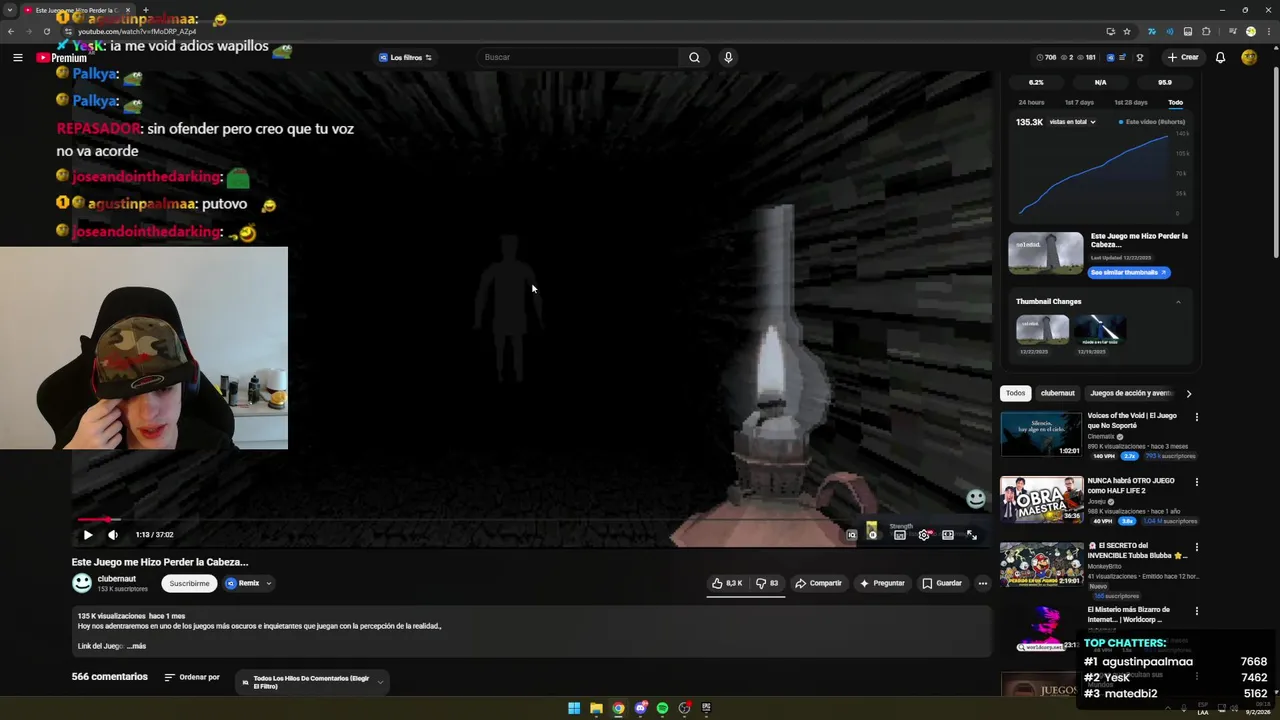Click inside the Buscar search field

pyautogui.click(x=580, y=57)
